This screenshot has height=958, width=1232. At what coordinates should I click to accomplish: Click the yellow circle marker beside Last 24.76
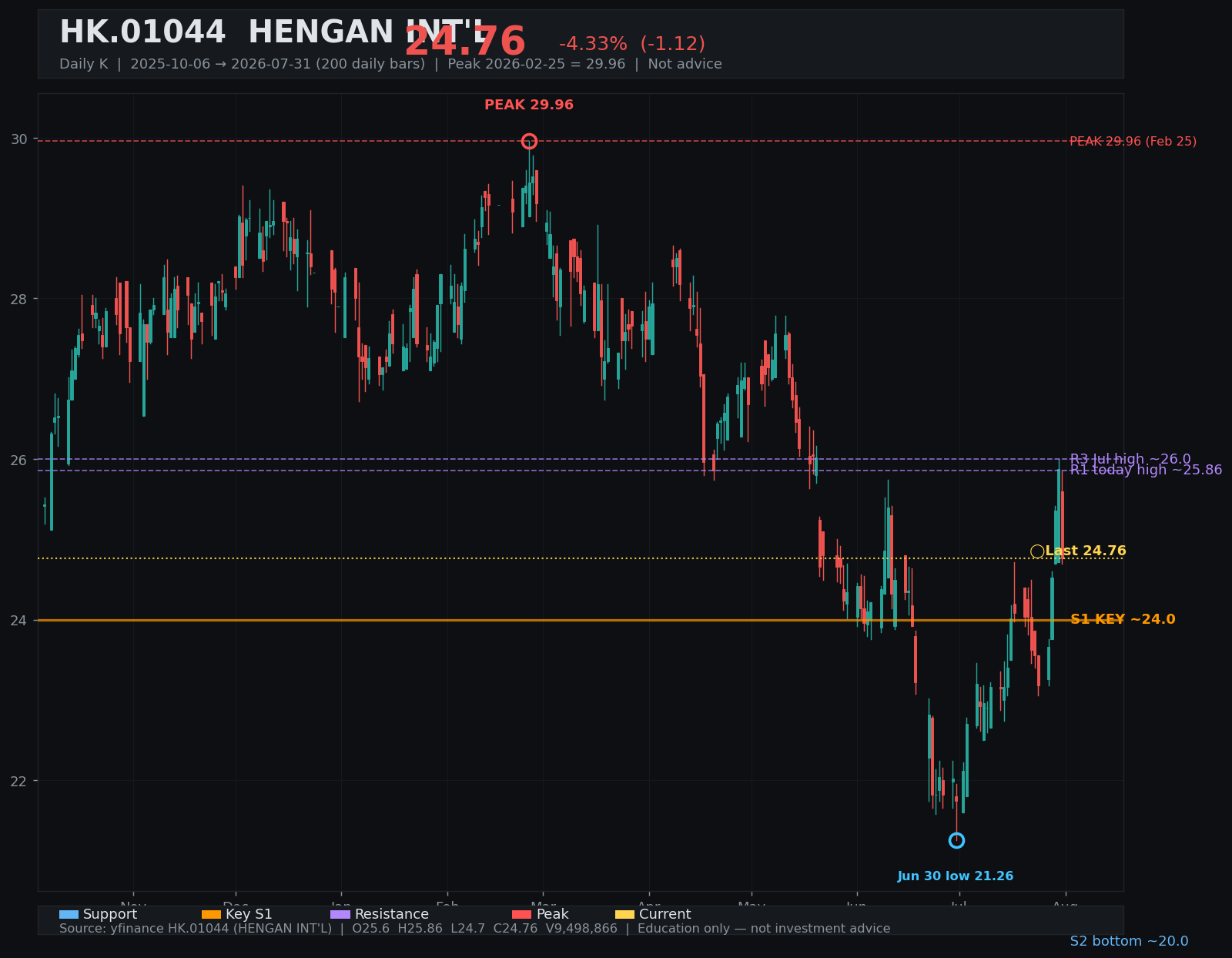pyautogui.click(x=1037, y=551)
